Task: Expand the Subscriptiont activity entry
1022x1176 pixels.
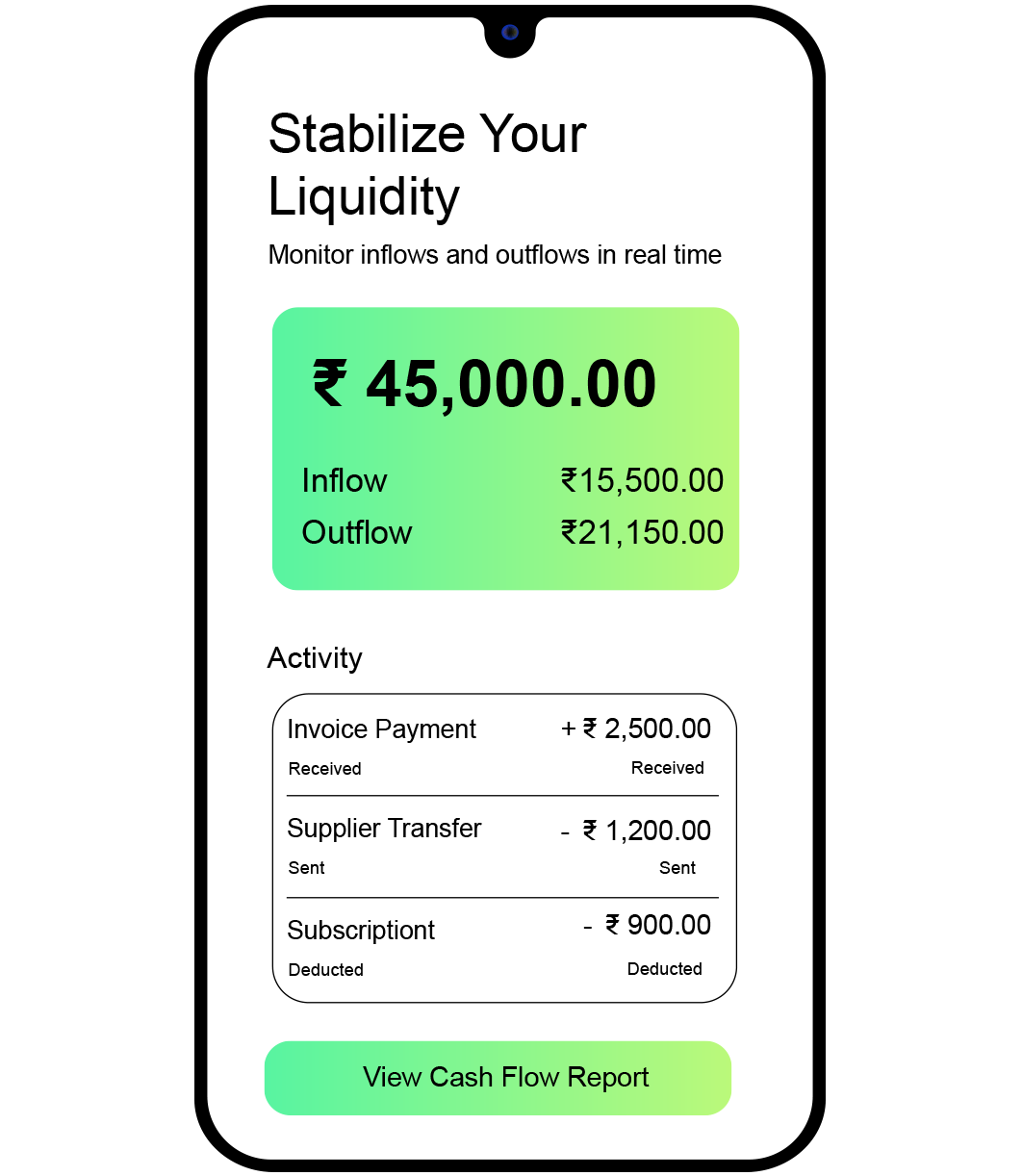Action: [x=361, y=930]
